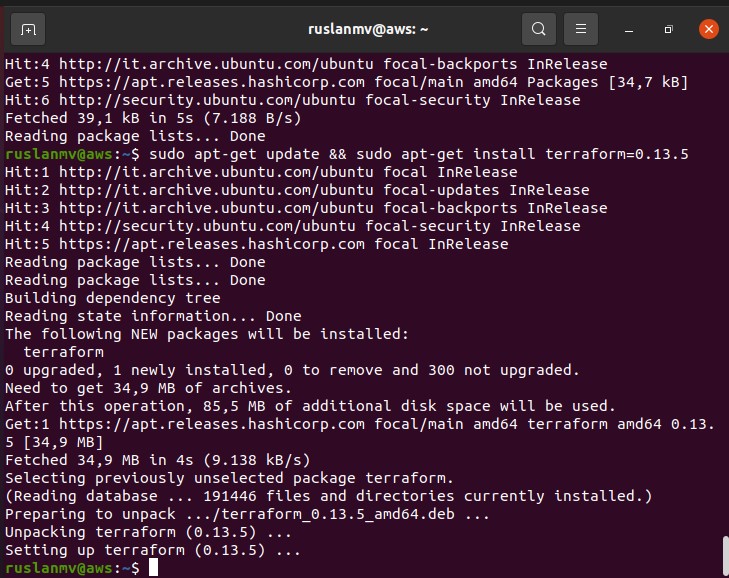Viewport: 729px width, 578px height.
Task: Click '(Reading database ... 191446 files' line
Action: [329, 496]
